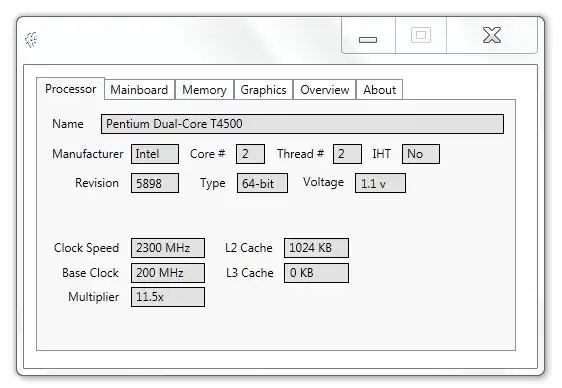Click the Type label
This screenshot has width=562, height=388.
(213, 183)
